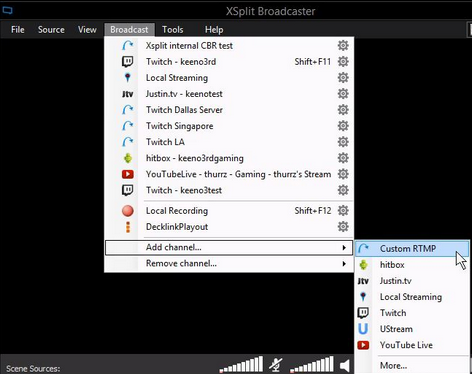This screenshot has width=472, height=374.
Task: Open gear settings for YouTubeLive thurrz channel
Action: click(x=343, y=174)
